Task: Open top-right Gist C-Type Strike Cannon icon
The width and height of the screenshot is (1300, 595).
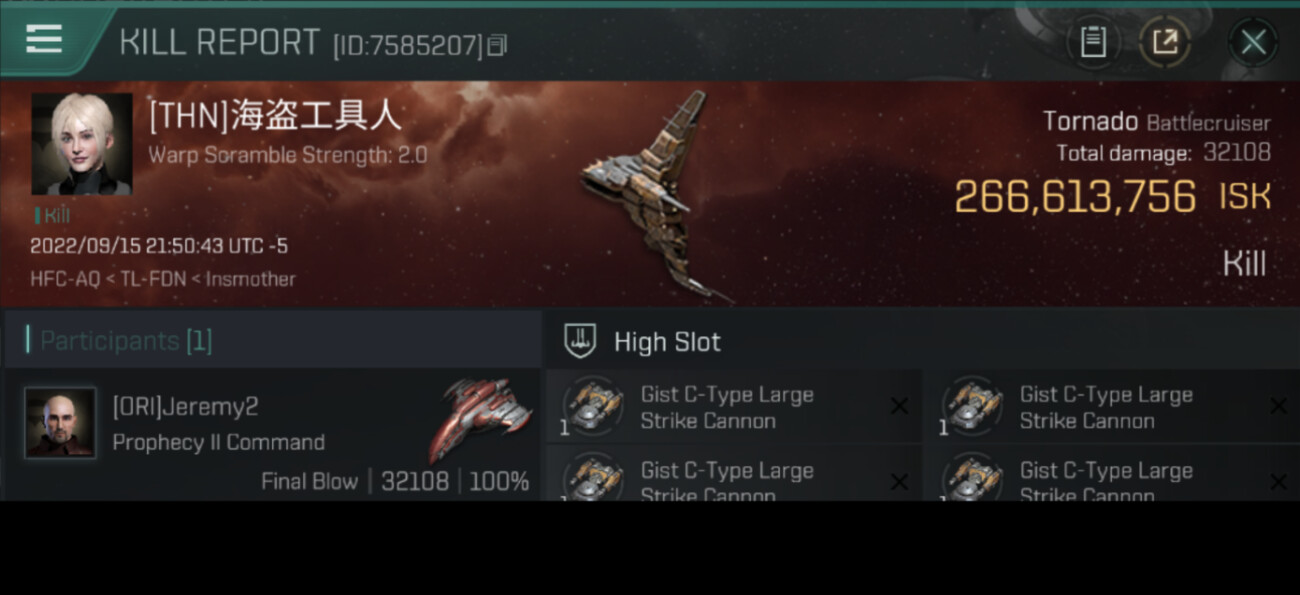Action: pos(973,406)
